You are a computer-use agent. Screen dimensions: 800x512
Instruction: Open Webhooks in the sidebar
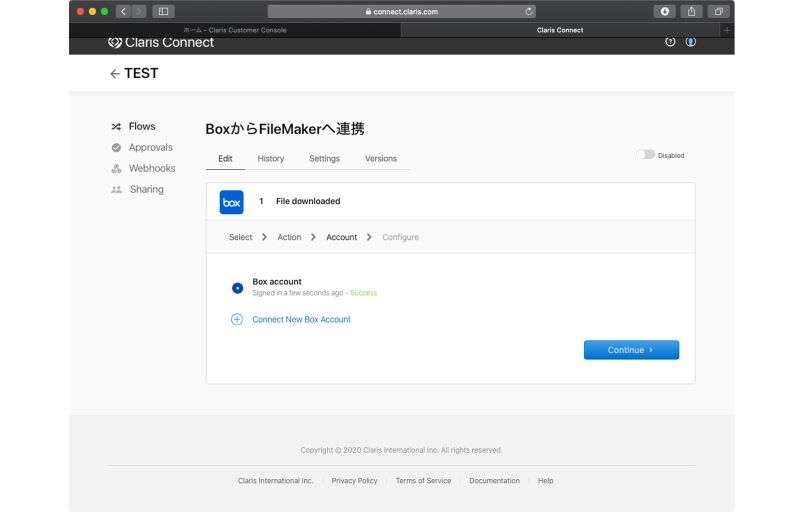coord(152,168)
